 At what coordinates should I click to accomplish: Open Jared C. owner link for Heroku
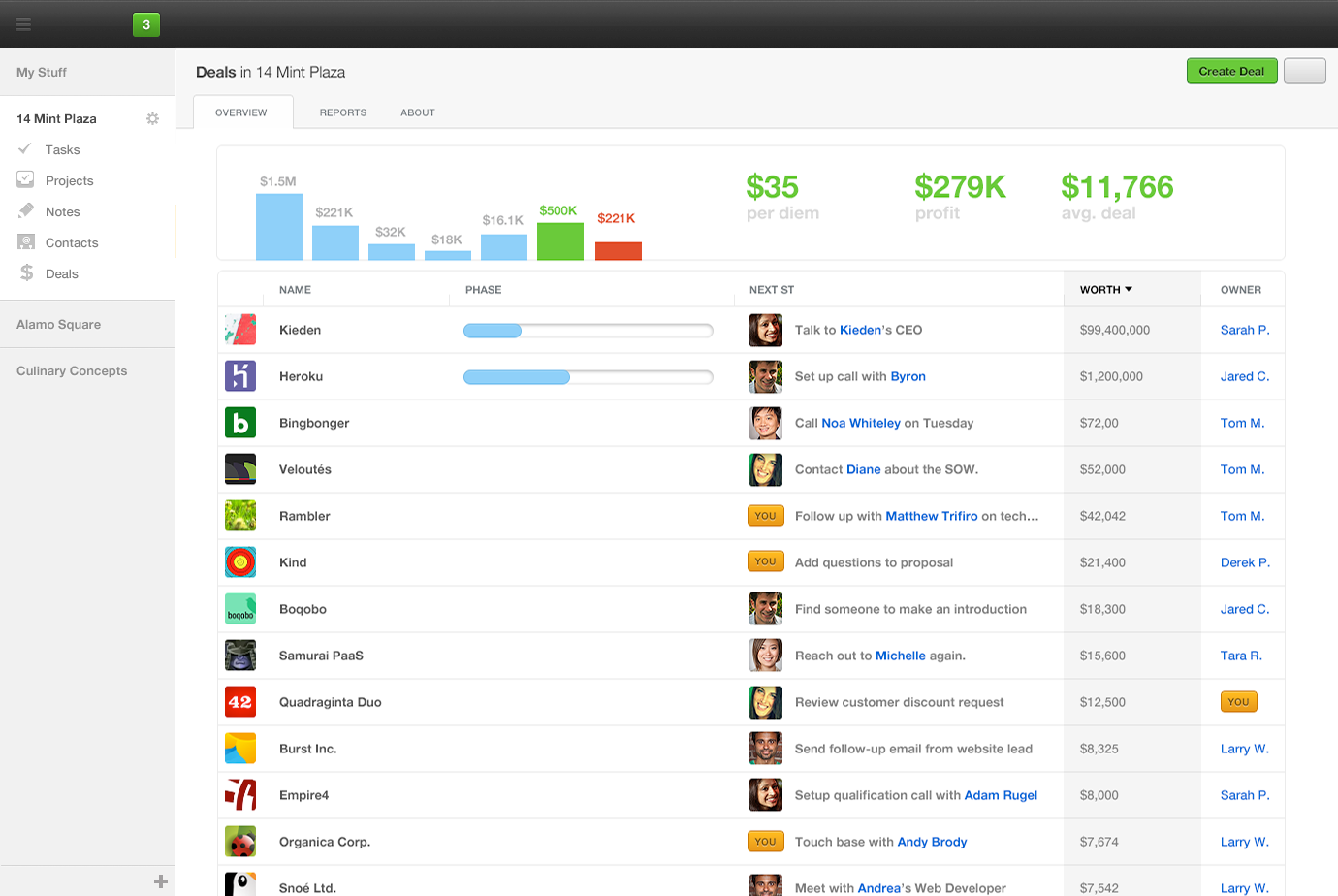tap(1245, 376)
